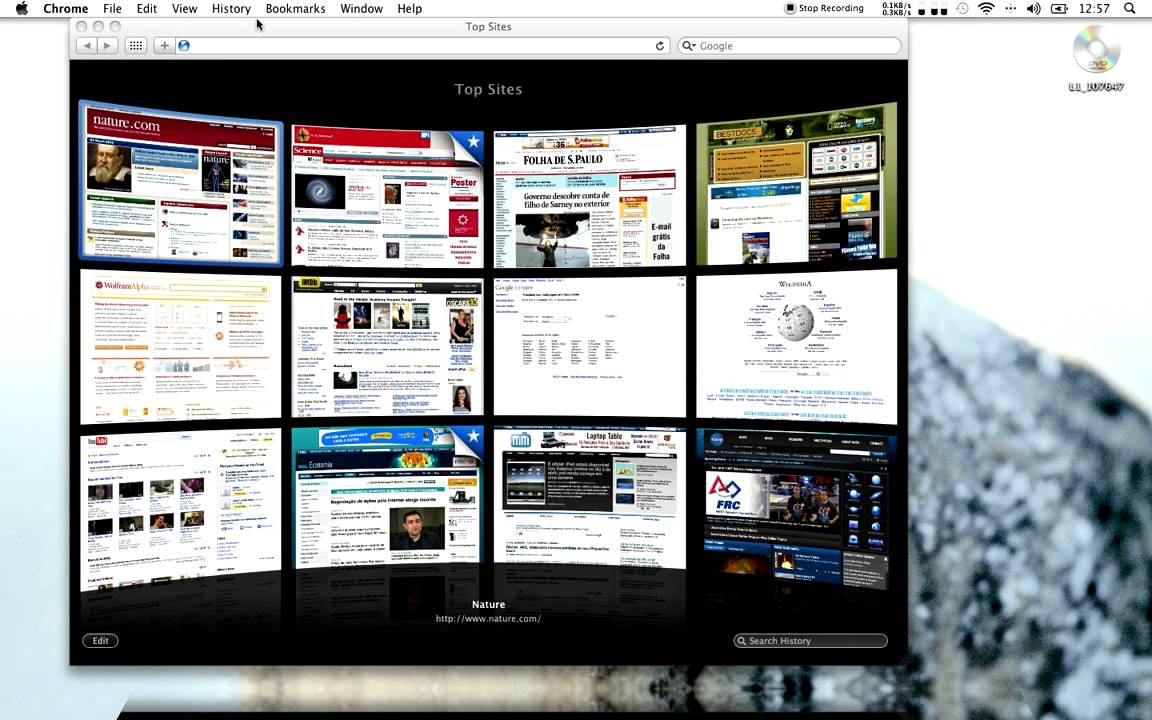Click the Edit button in Top Sites
The height and width of the screenshot is (720, 1152).
[x=101, y=641]
